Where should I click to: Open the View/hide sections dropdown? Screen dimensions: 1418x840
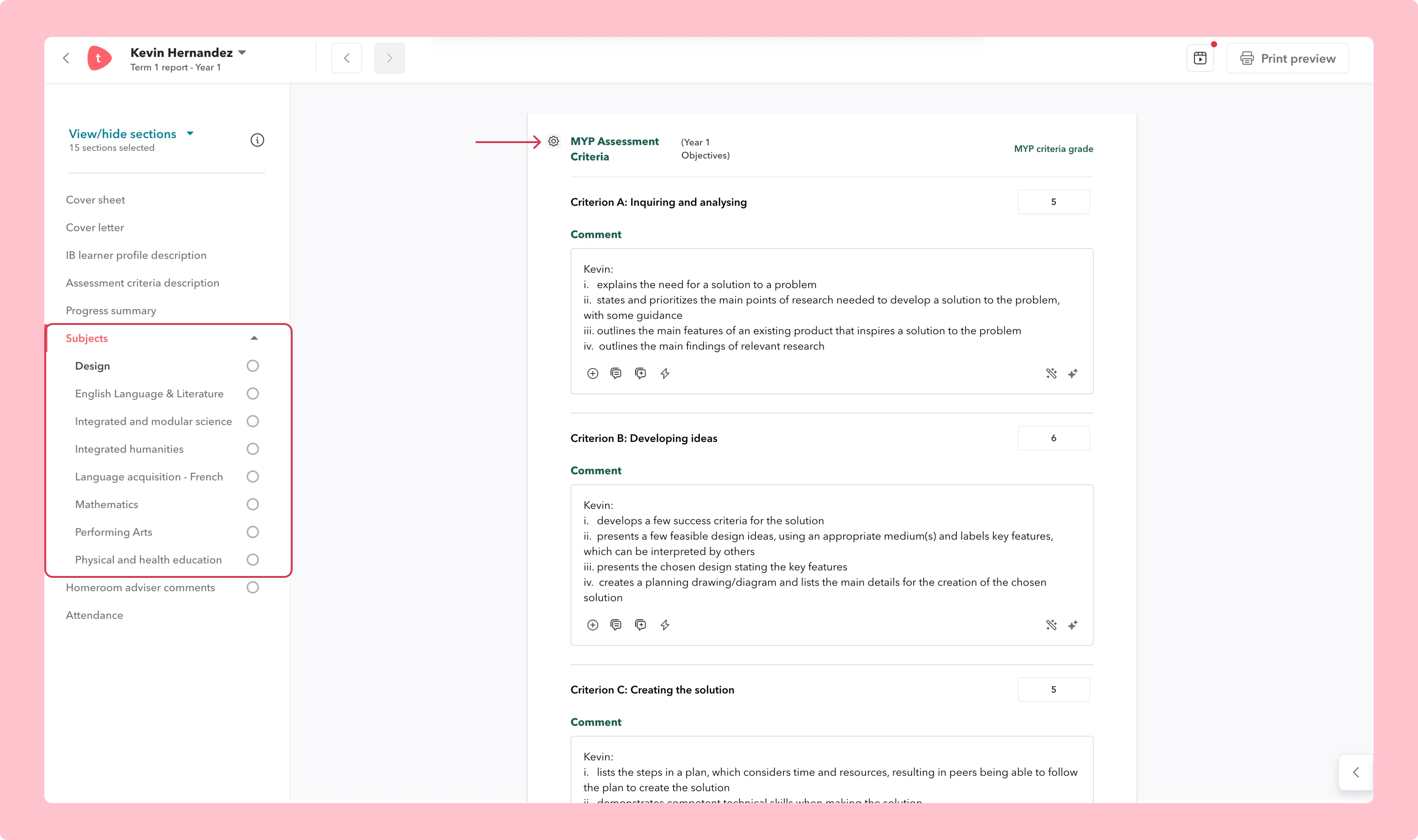190,134
